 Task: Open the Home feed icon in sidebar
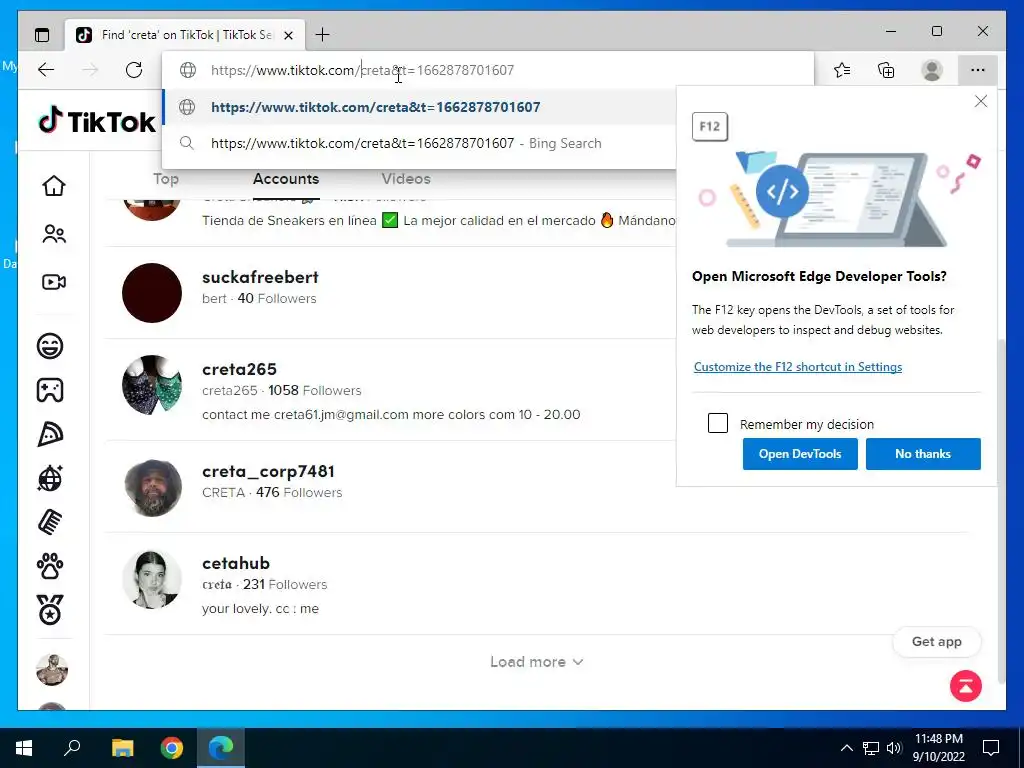(x=54, y=185)
